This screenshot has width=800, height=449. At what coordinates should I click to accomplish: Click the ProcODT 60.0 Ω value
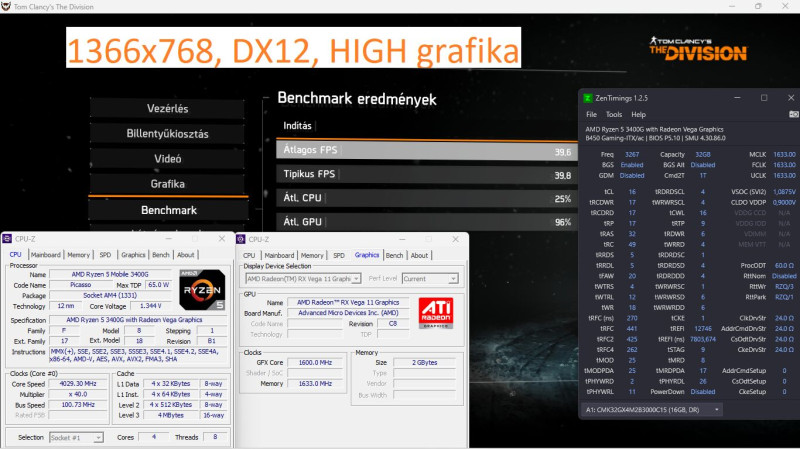coord(784,266)
